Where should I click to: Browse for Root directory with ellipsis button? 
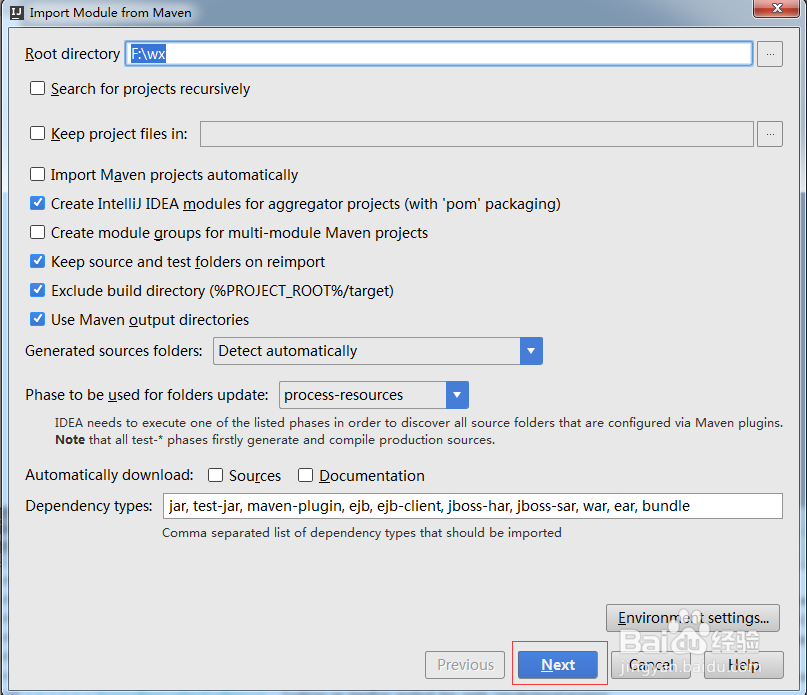770,54
